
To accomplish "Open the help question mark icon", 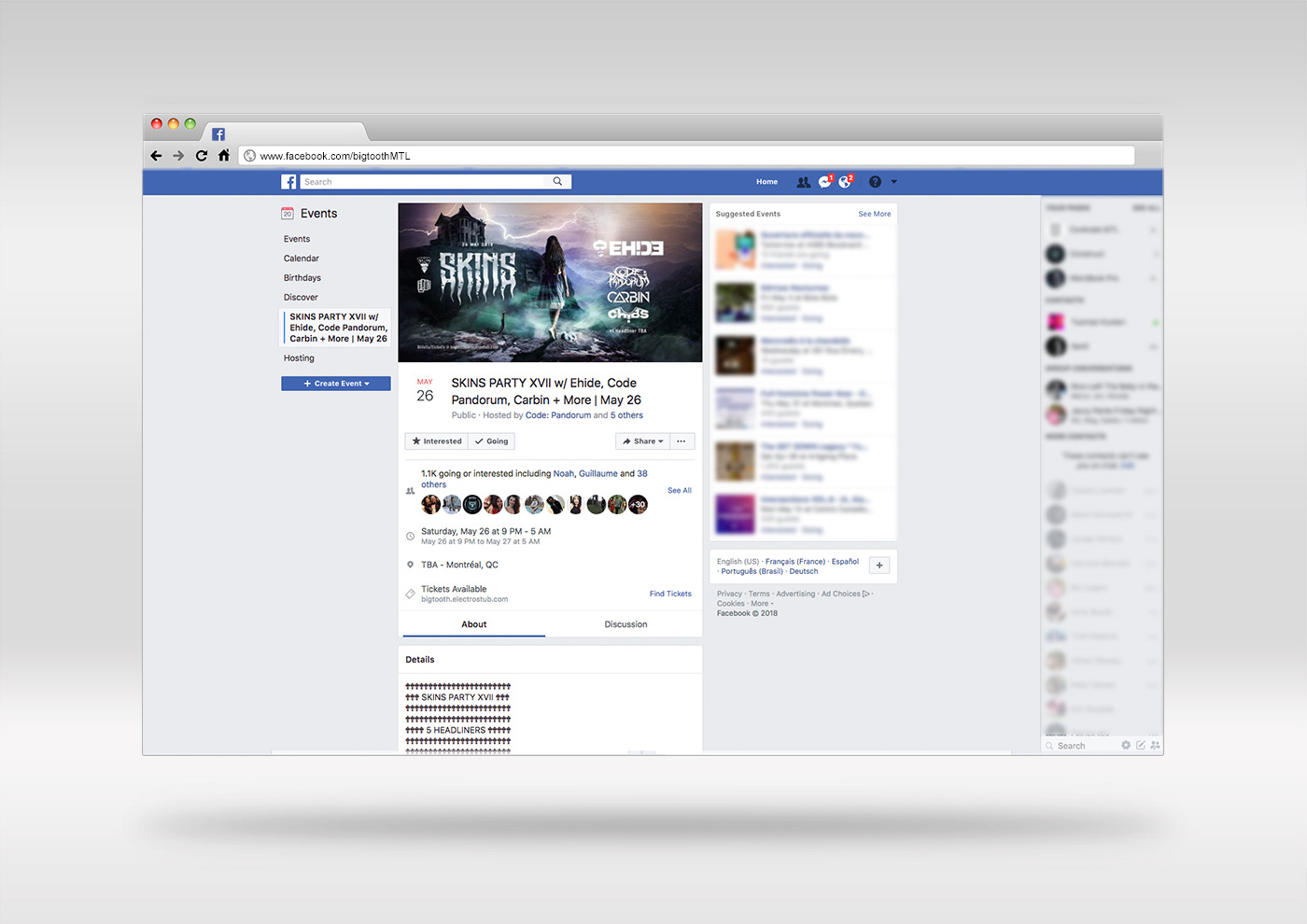I will pyautogui.click(x=875, y=182).
